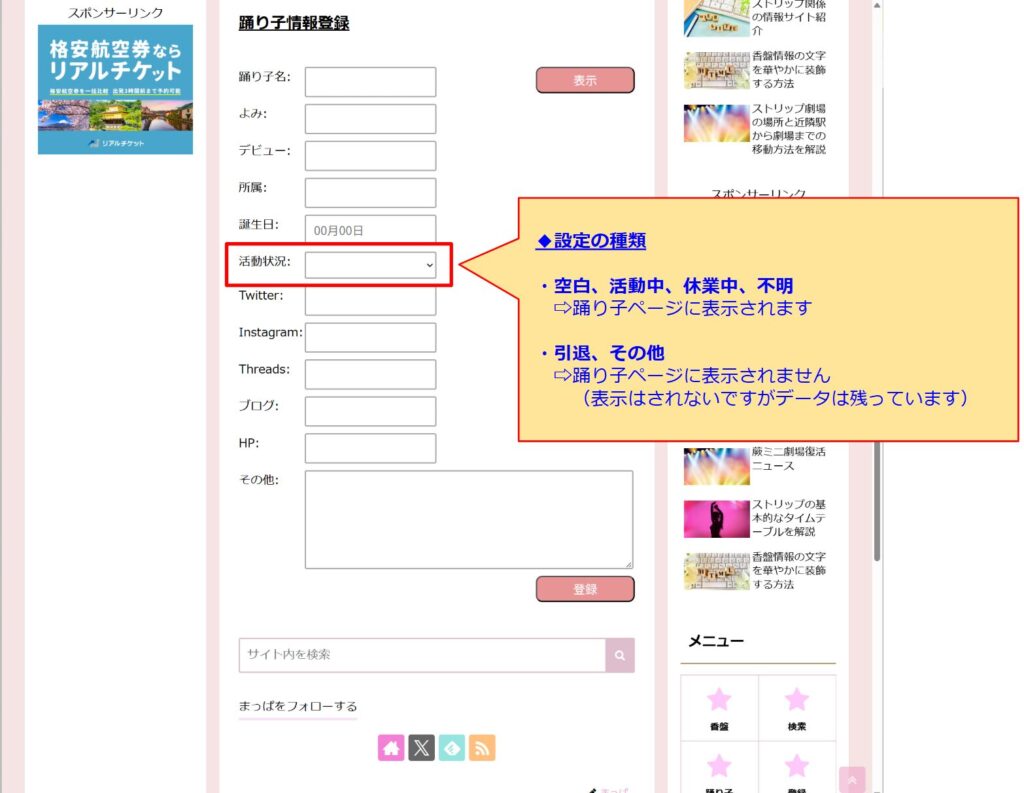Click the 表示 button
The width and height of the screenshot is (1024, 793).
point(585,80)
